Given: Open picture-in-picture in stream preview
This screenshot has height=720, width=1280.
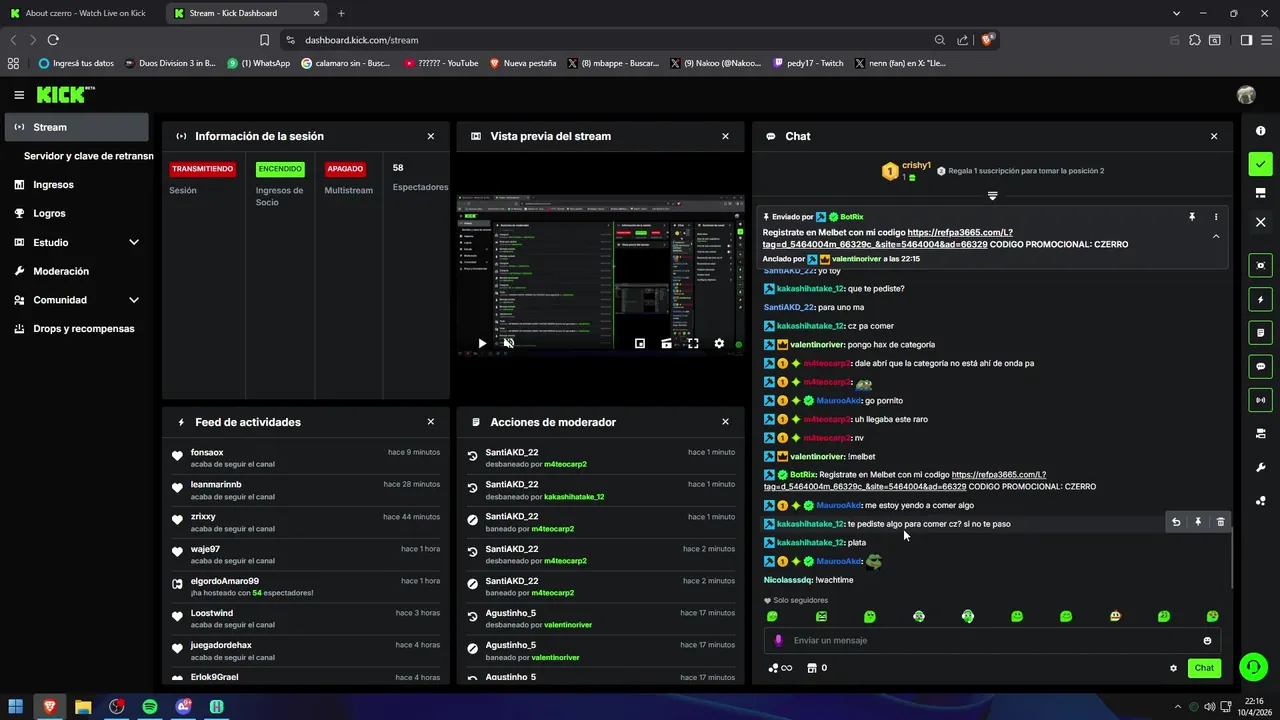Looking at the screenshot, I should pos(640,343).
